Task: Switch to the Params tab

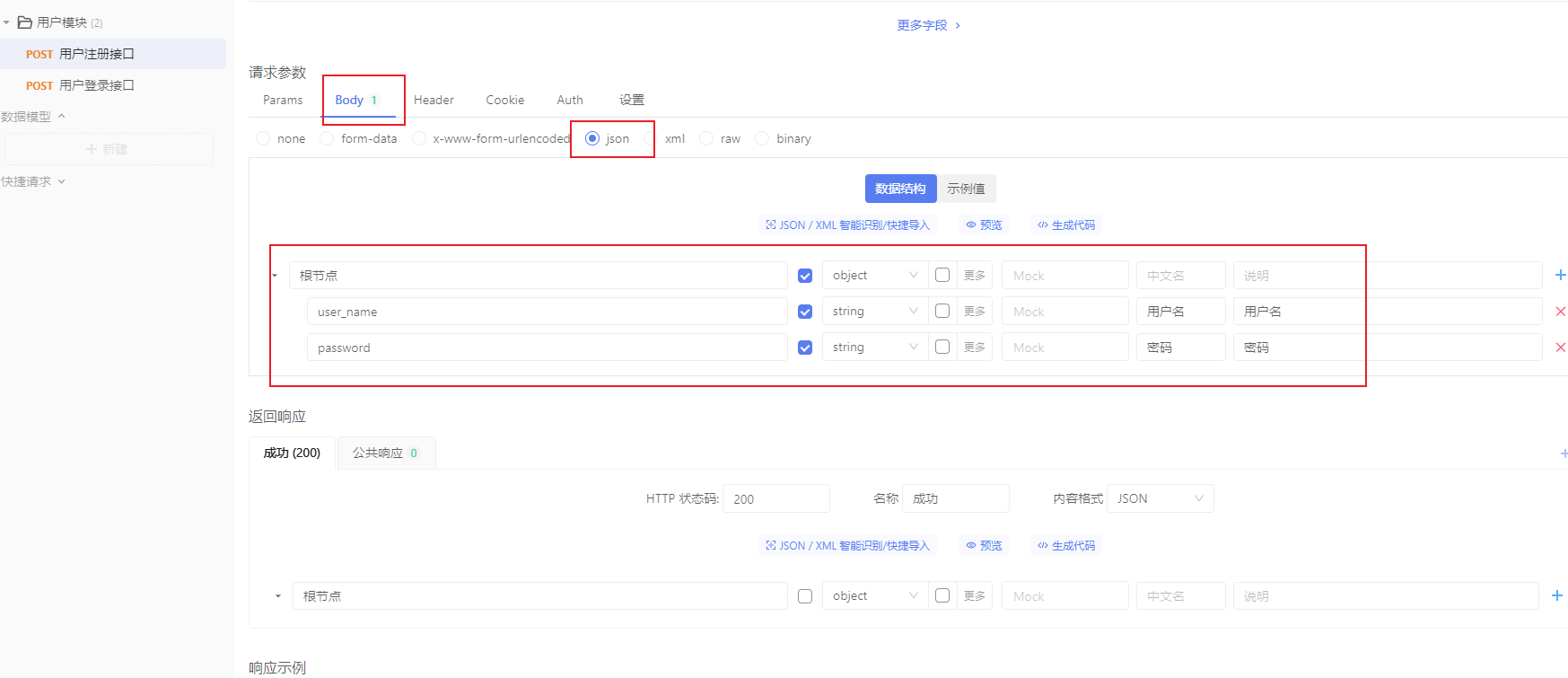Action: tap(283, 100)
